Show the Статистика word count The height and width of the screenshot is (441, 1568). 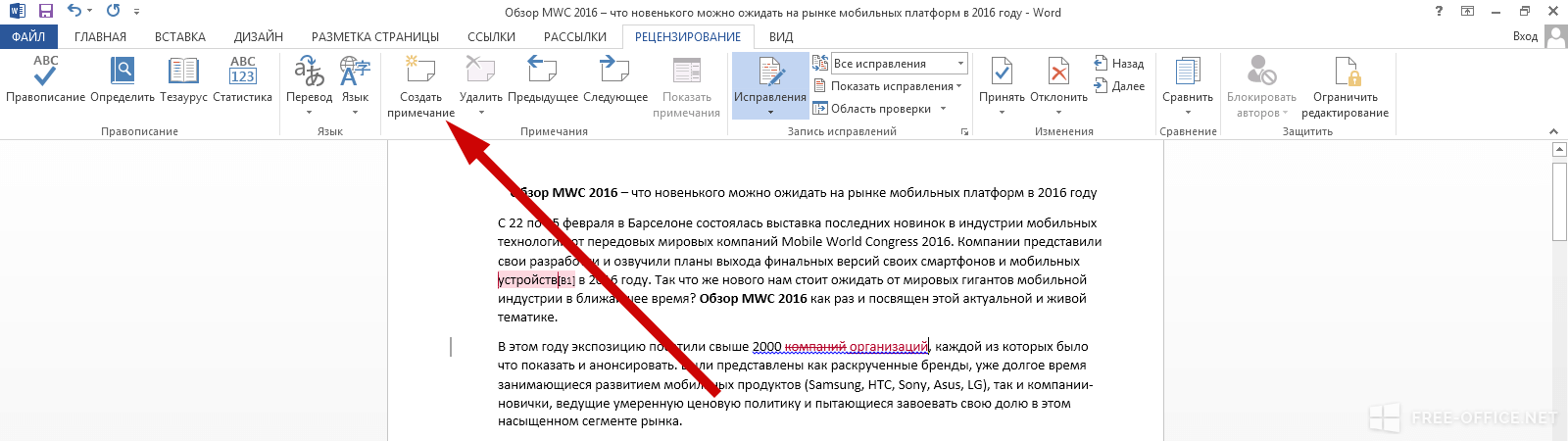[242, 78]
